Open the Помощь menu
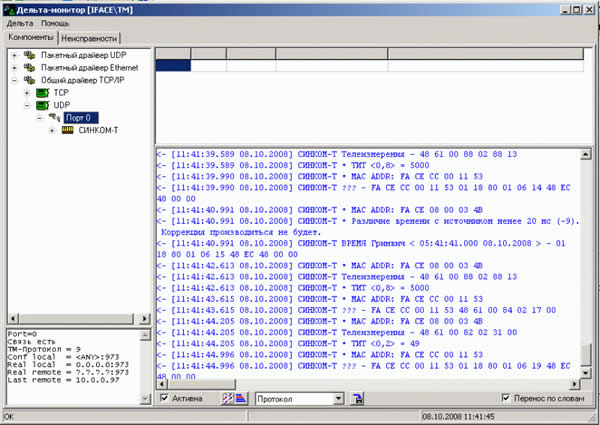600x425 pixels. click(55, 22)
